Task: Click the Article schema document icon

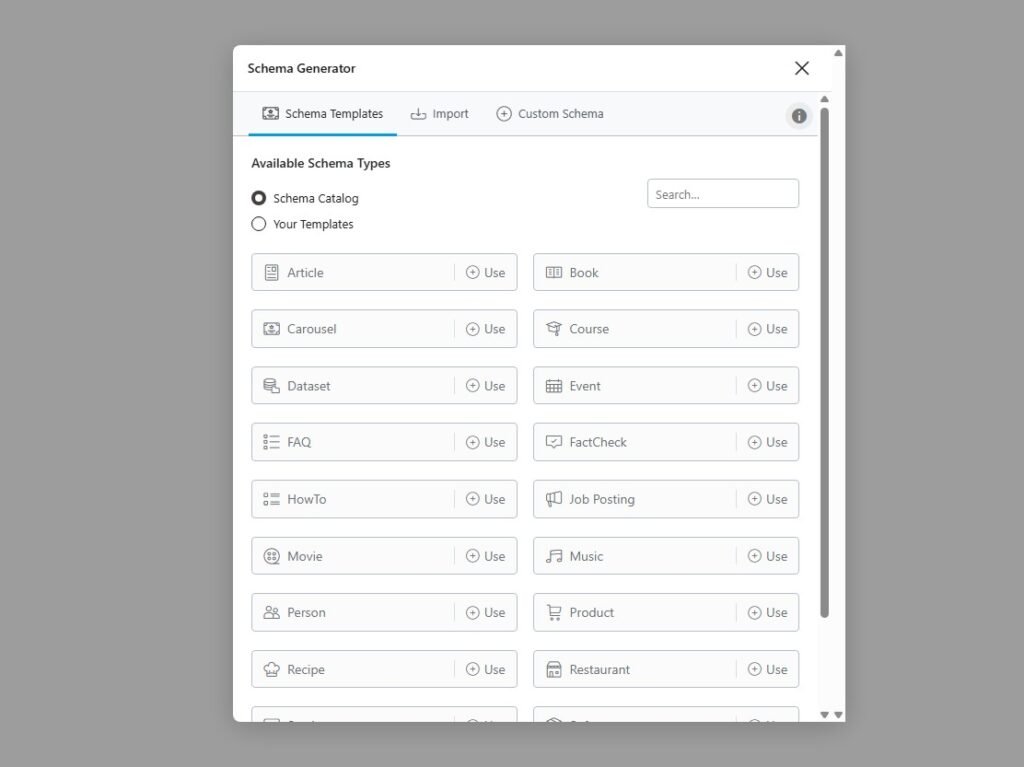Action: (271, 272)
